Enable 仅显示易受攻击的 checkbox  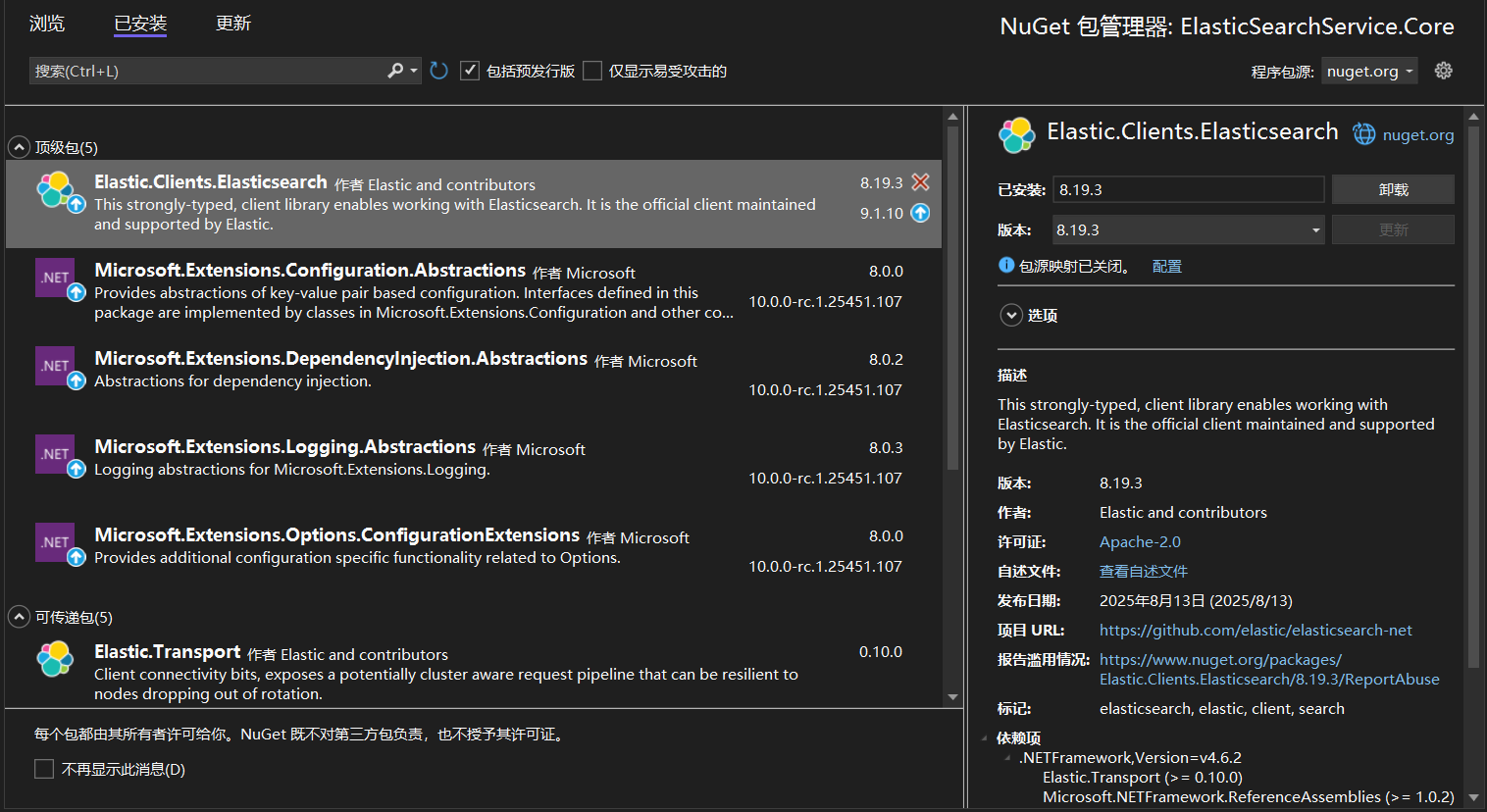tap(592, 71)
